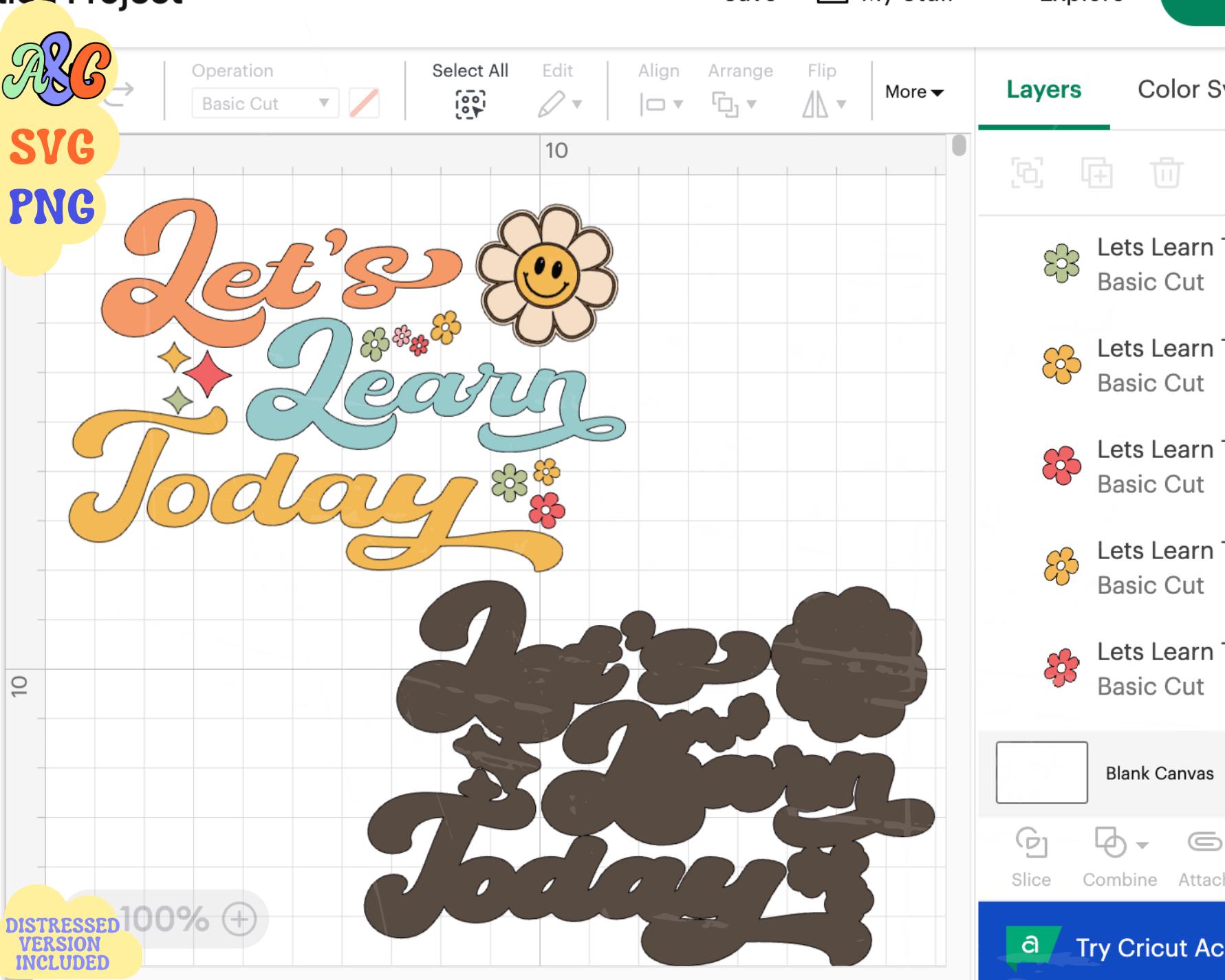Screen dimensions: 1225x980
Task: Expand the Edit dropdown arrow
Action: (x=577, y=105)
